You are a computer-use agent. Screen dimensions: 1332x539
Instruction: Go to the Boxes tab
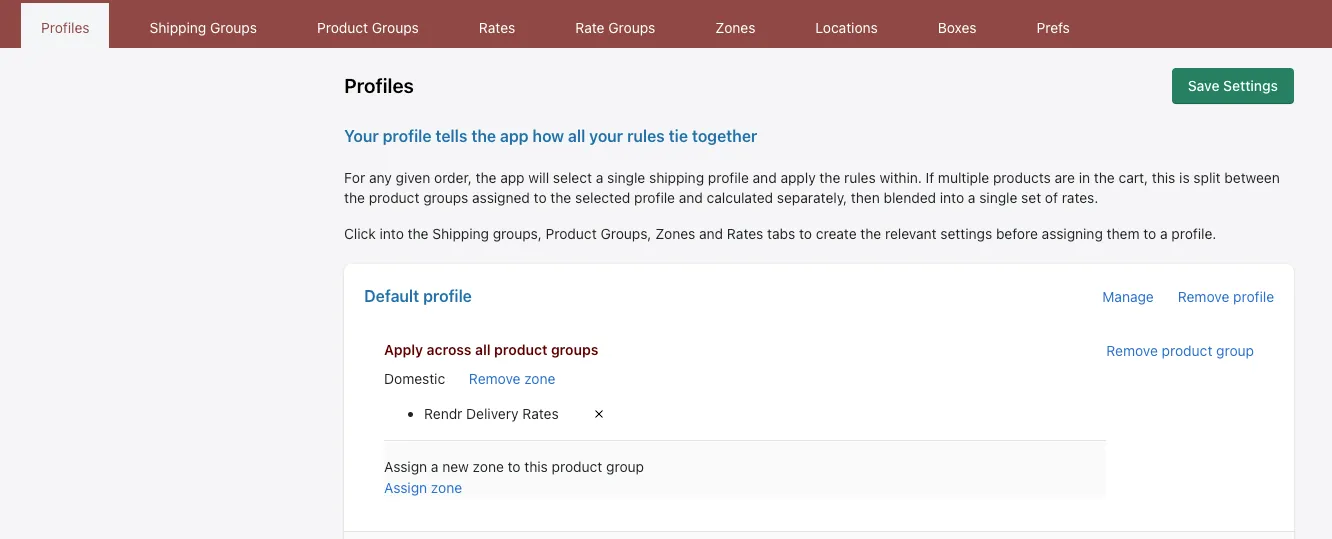coord(957,28)
